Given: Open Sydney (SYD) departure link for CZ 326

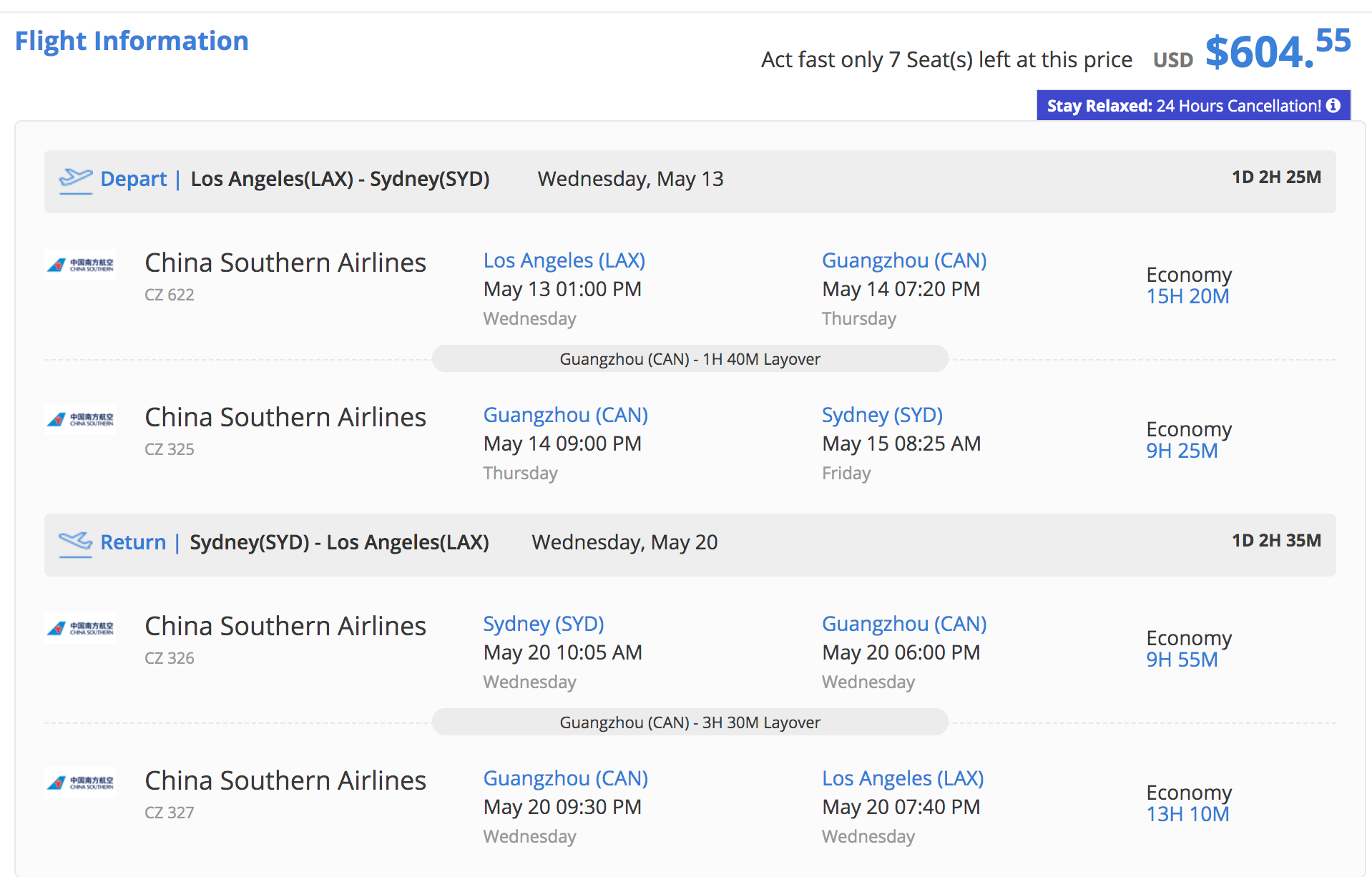Looking at the screenshot, I should [543, 624].
